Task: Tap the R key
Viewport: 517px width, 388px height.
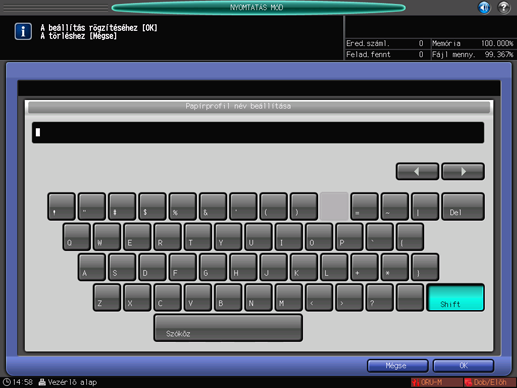Action: click(x=168, y=237)
